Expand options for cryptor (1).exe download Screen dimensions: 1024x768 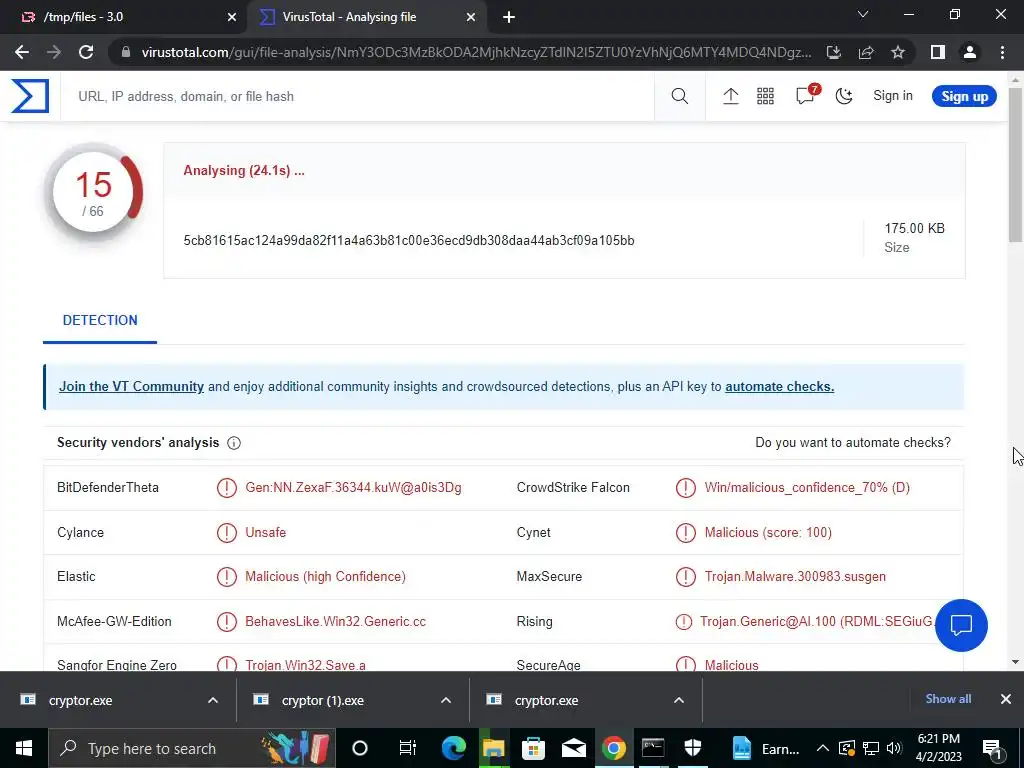tap(446, 700)
